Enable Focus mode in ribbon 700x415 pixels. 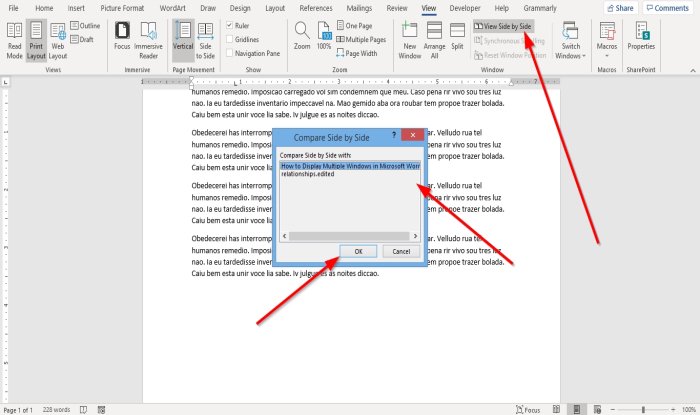pos(122,36)
